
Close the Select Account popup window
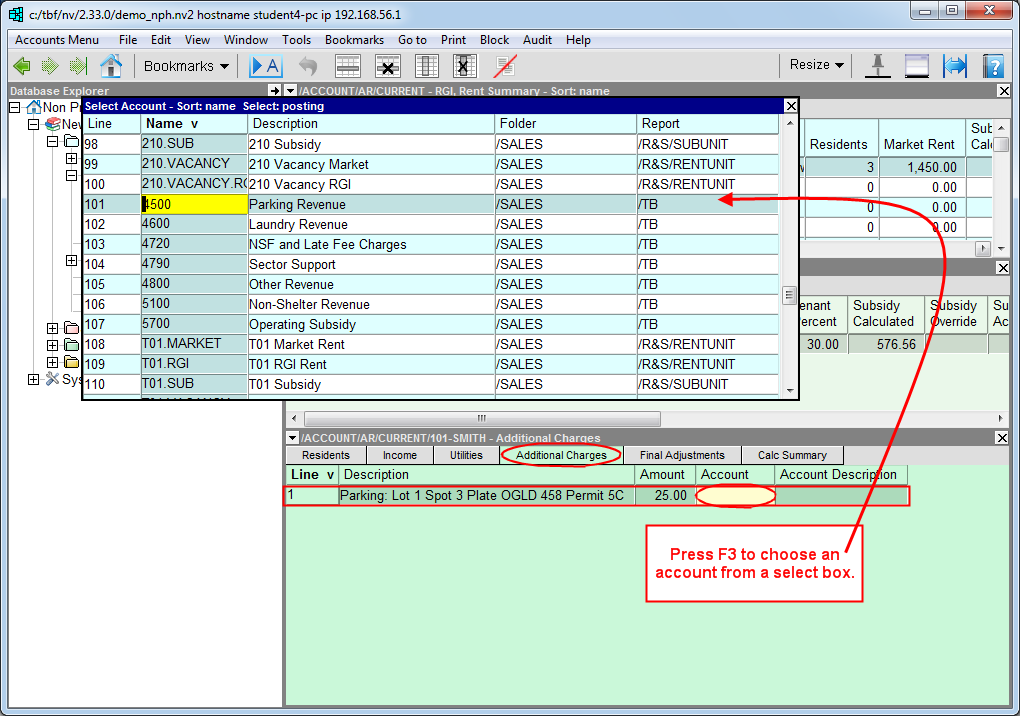pyautogui.click(x=790, y=106)
